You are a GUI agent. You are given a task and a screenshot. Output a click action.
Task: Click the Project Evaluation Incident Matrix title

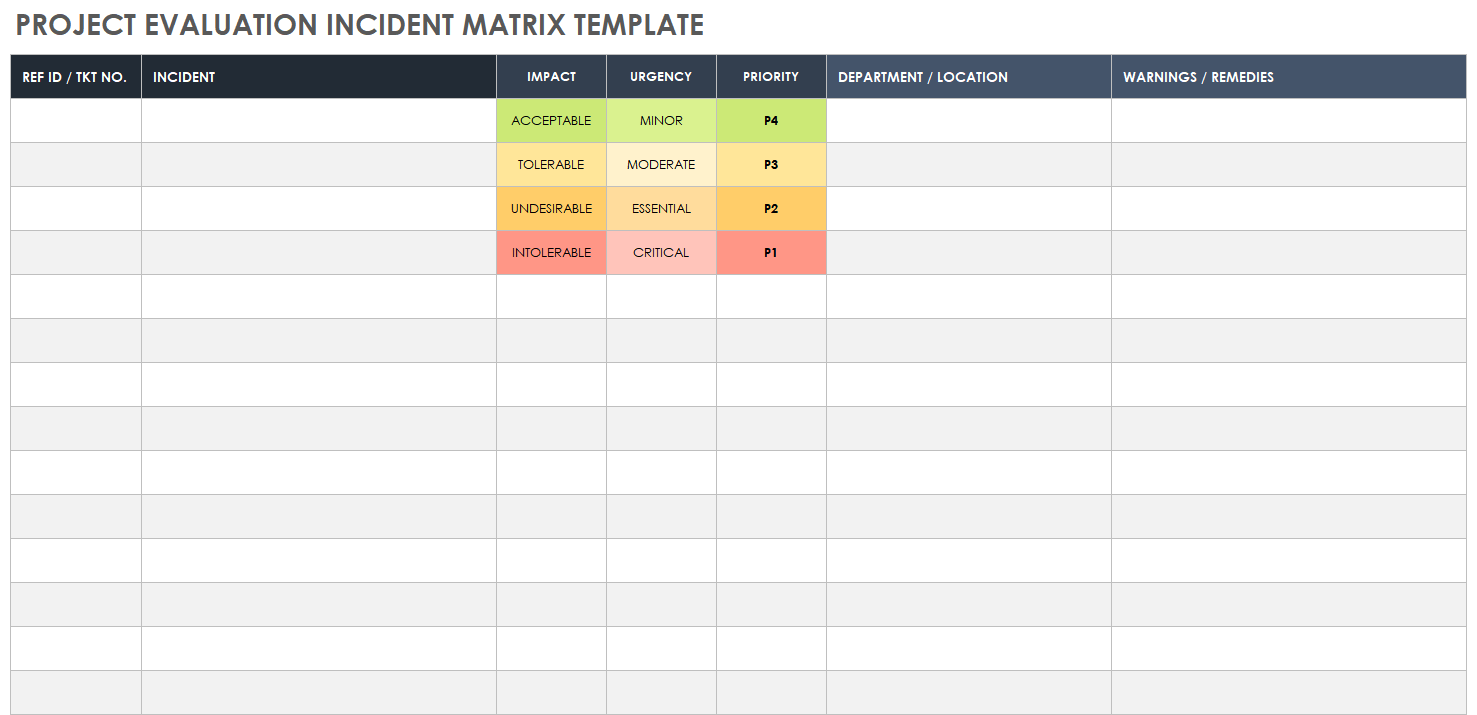pyautogui.click(x=360, y=25)
